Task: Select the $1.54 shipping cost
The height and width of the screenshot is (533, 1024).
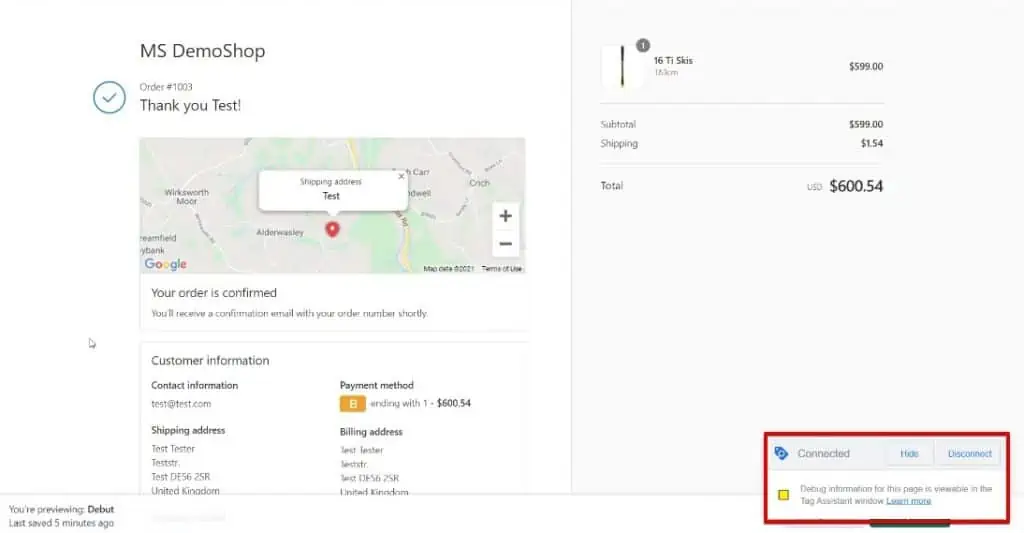Action: click(871, 143)
